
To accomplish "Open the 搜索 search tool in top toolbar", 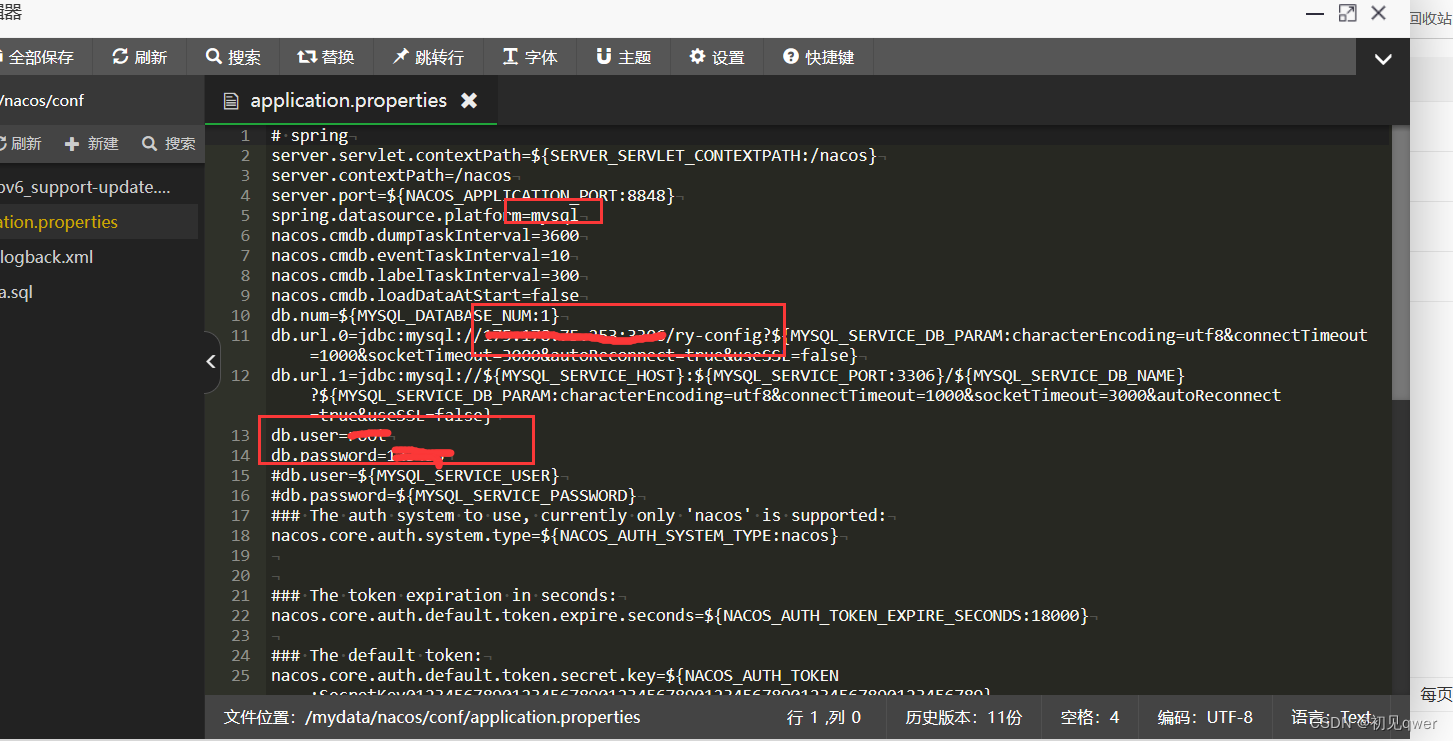I will pos(233,57).
